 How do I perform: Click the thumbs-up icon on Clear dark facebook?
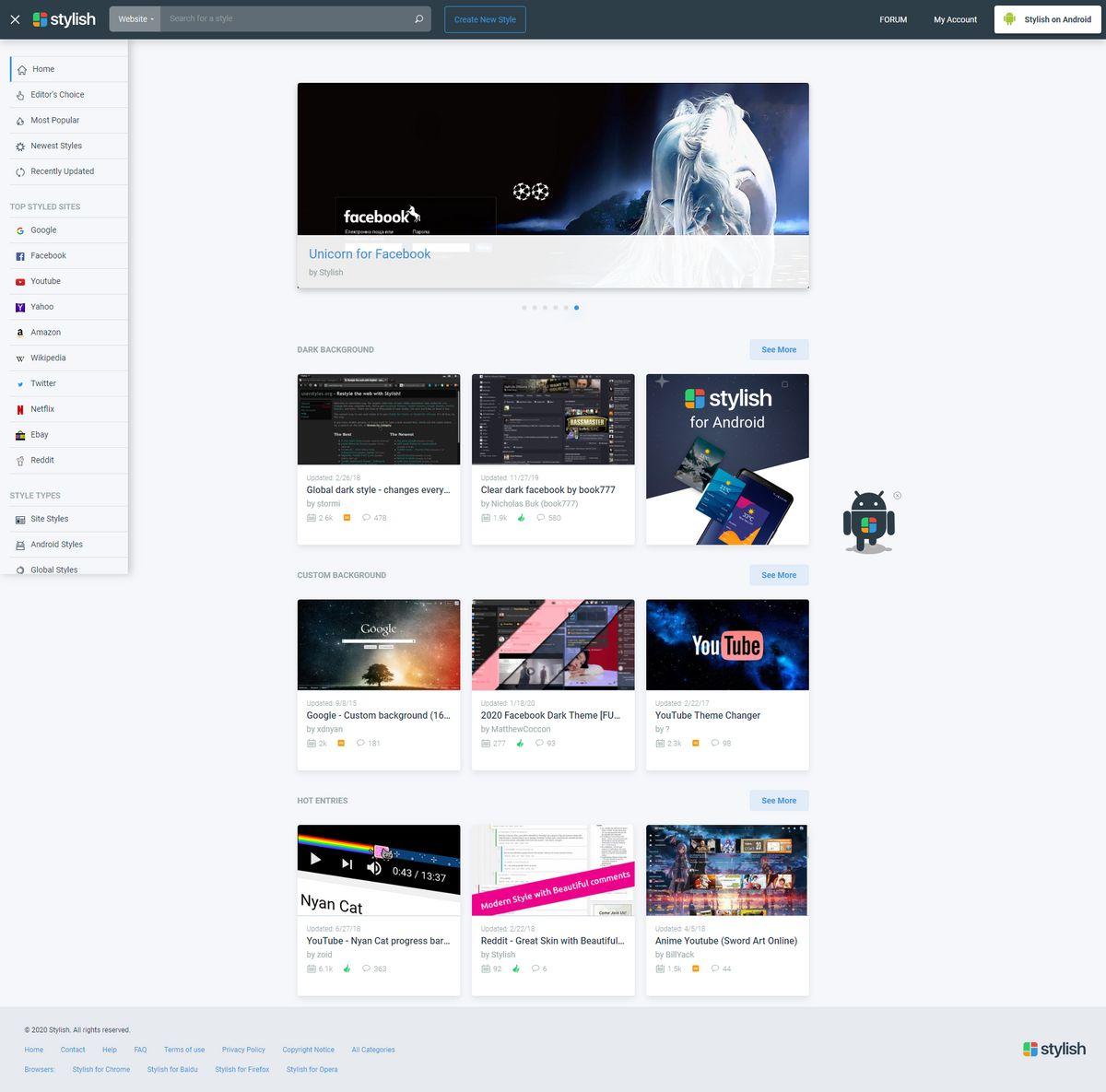pyautogui.click(x=522, y=518)
